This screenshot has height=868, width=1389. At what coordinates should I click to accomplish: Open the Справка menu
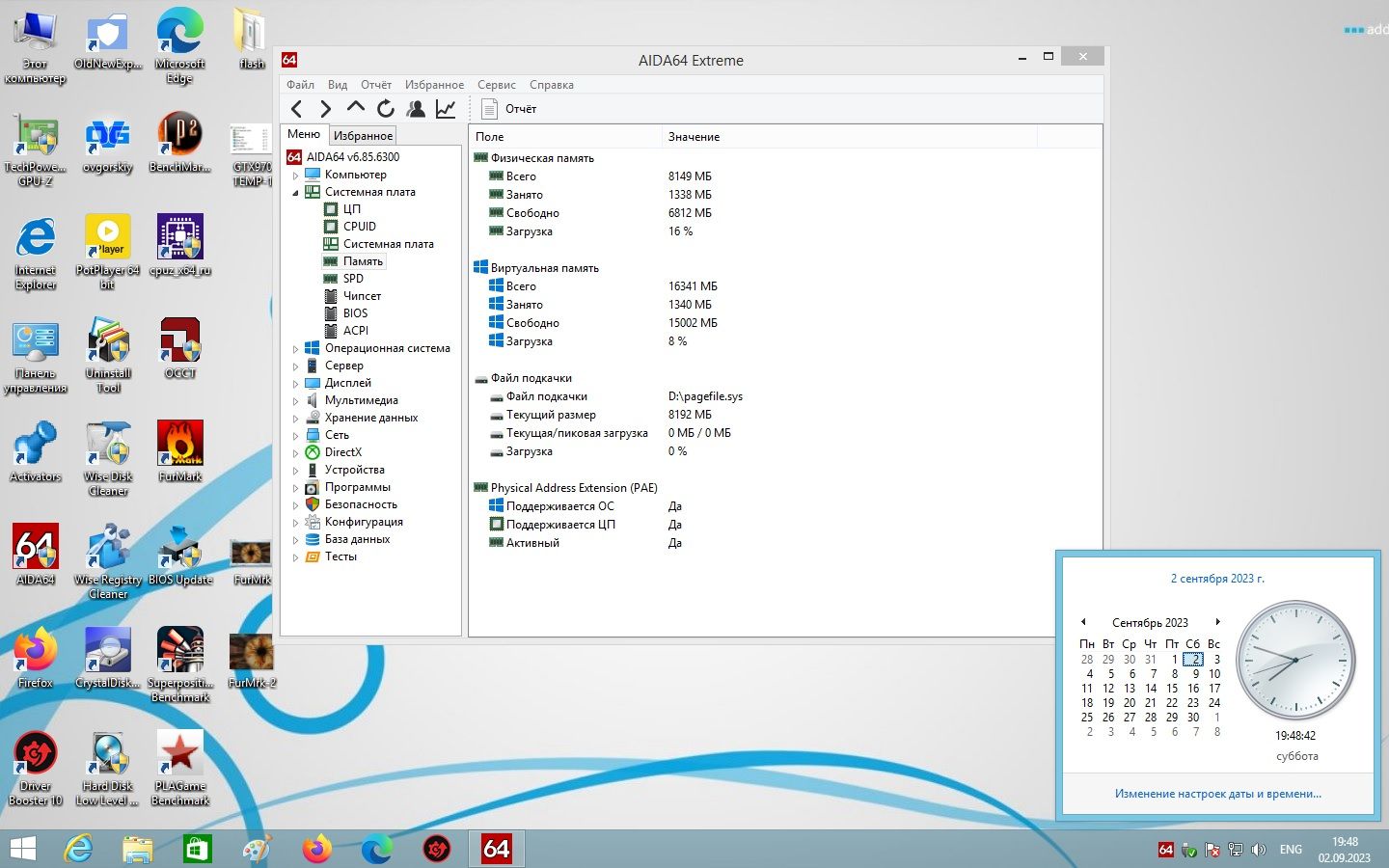pos(552,85)
